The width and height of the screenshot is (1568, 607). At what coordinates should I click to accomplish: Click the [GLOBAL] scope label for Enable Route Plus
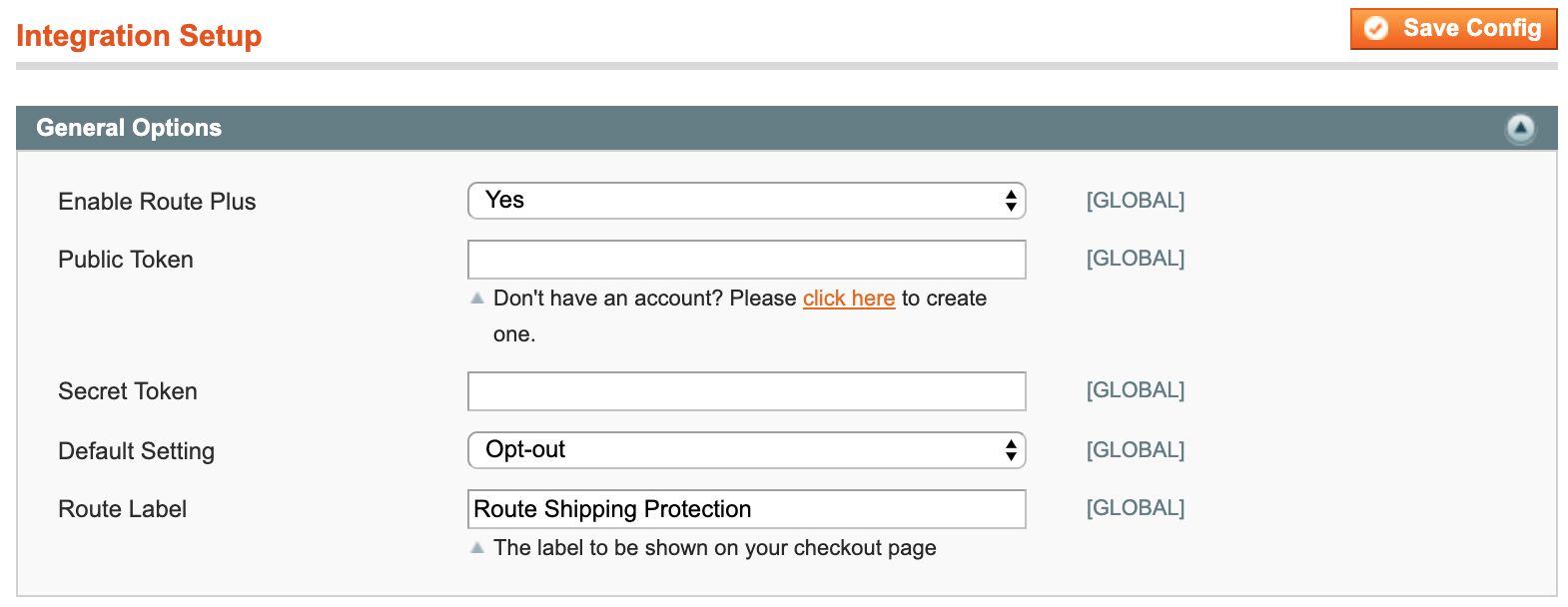[x=1135, y=201]
